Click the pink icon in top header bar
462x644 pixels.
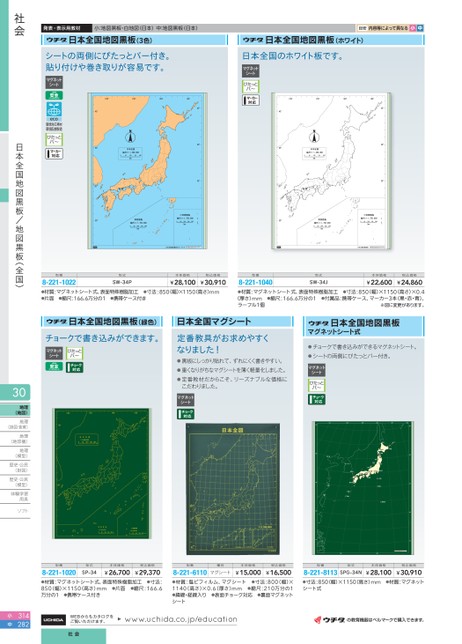(x=413, y=28)
